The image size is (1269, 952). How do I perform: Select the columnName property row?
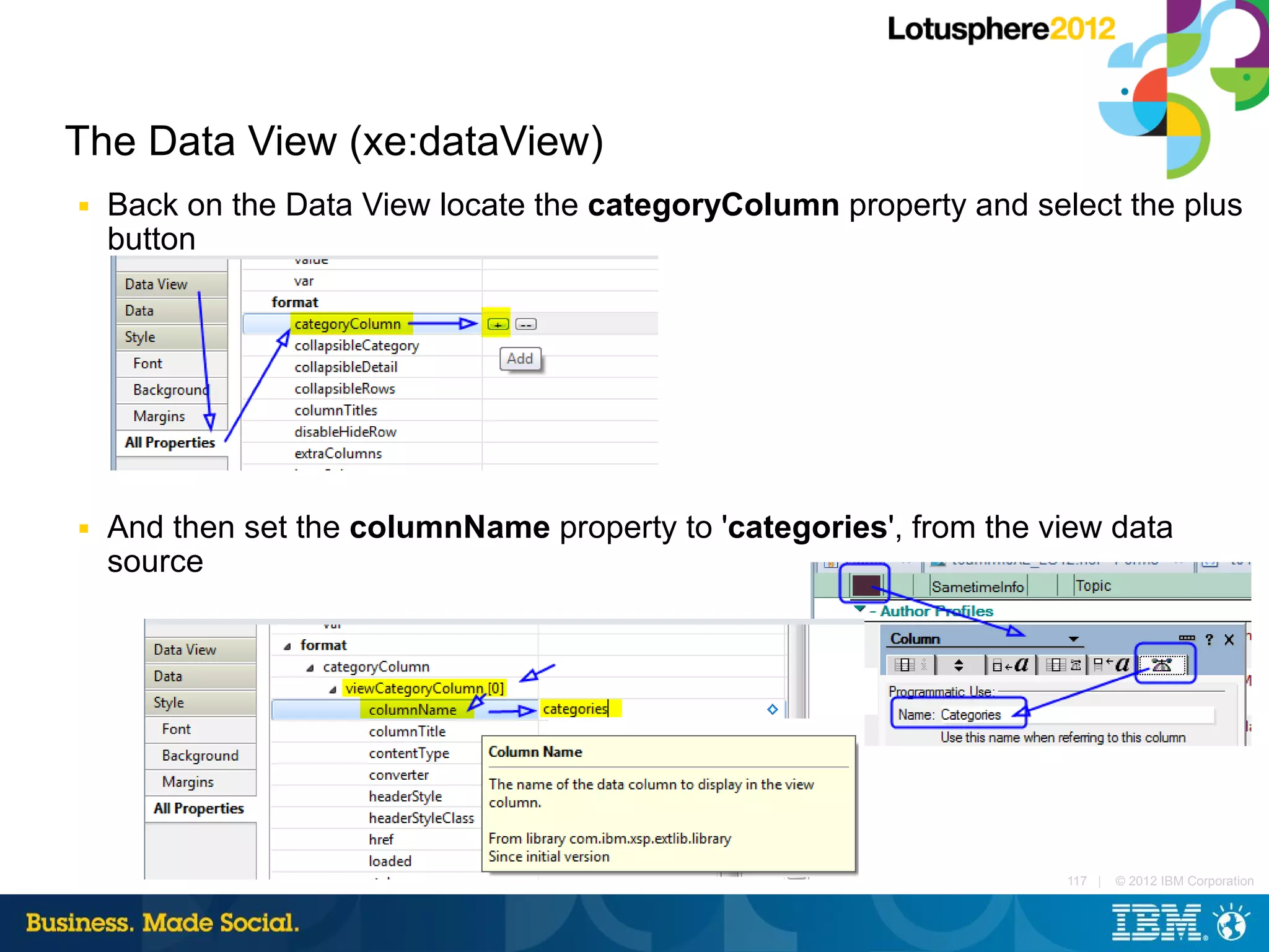pos(412,710)
